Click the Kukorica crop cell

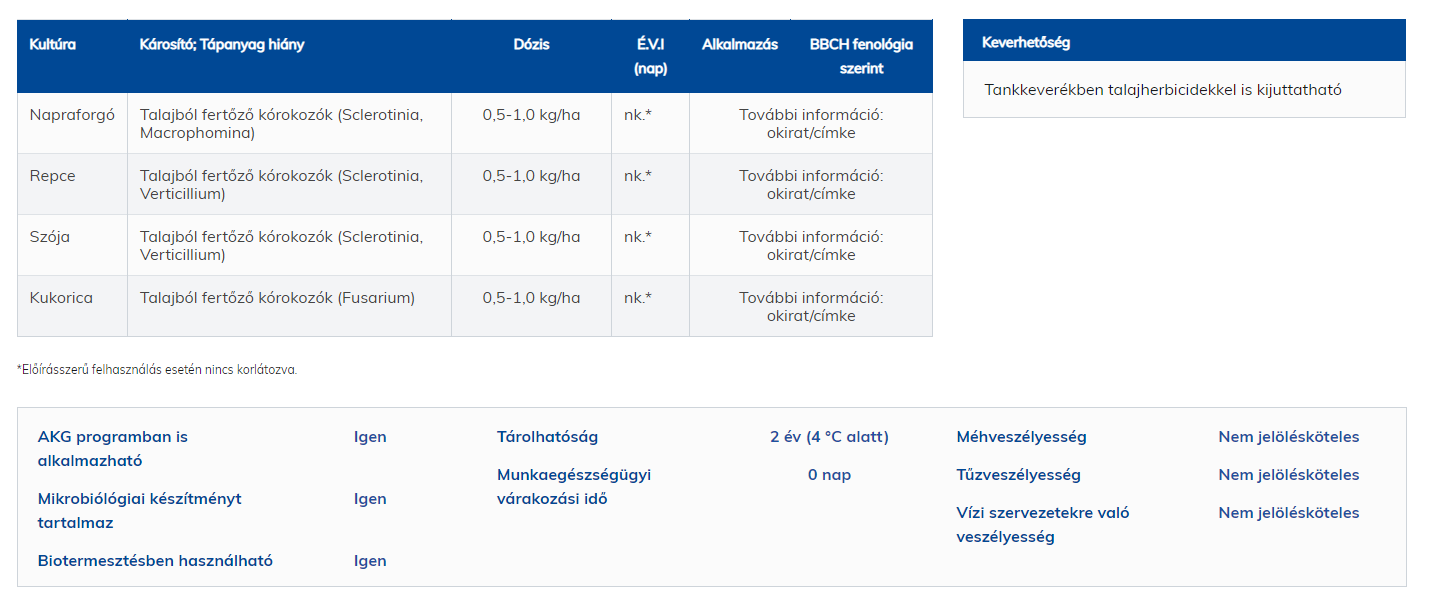[62, 298]
